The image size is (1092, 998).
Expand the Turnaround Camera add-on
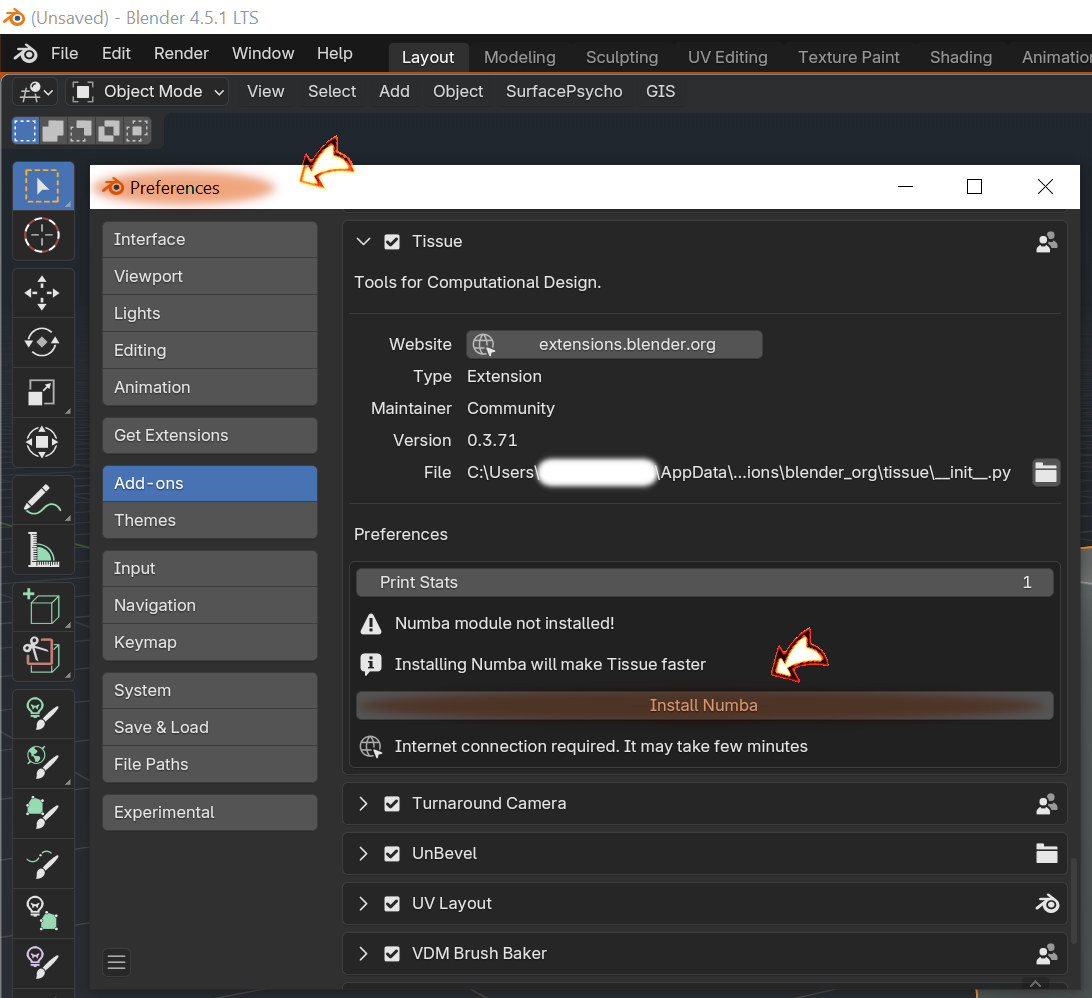(x=363, y=804)
